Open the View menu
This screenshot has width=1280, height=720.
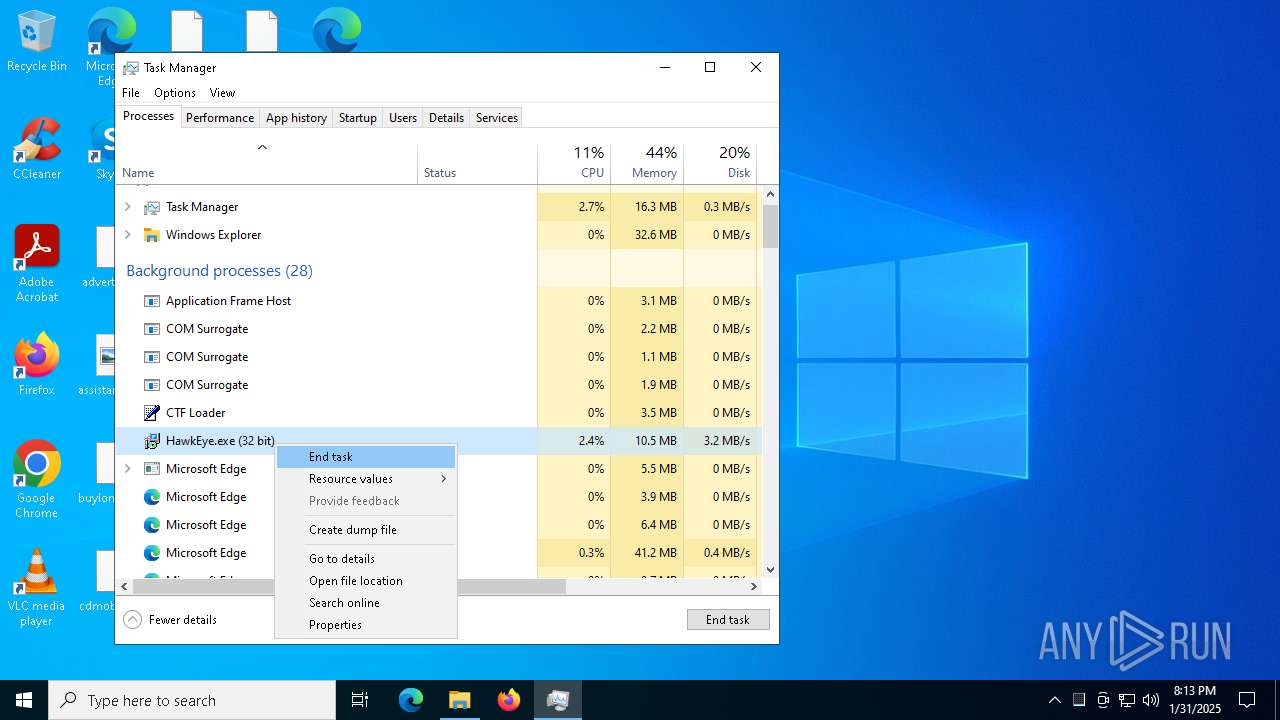coord(222,93)
